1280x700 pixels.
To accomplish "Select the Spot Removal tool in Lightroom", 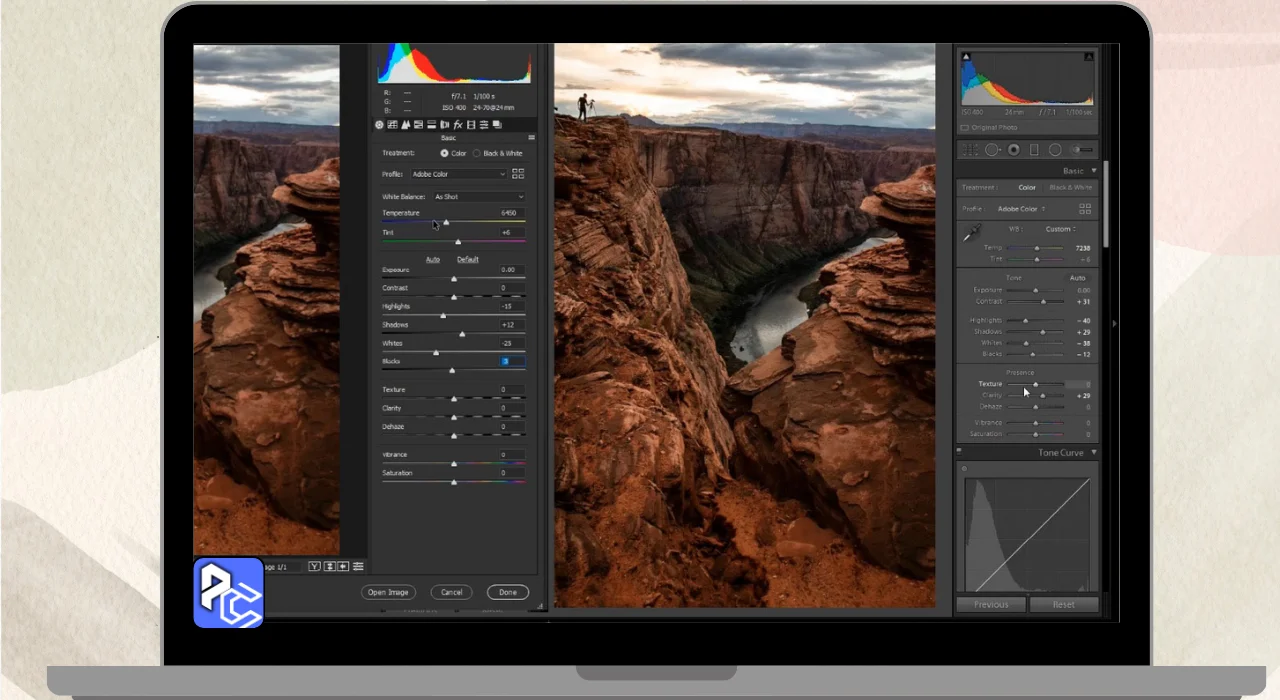I will click(x=992, y=150).
